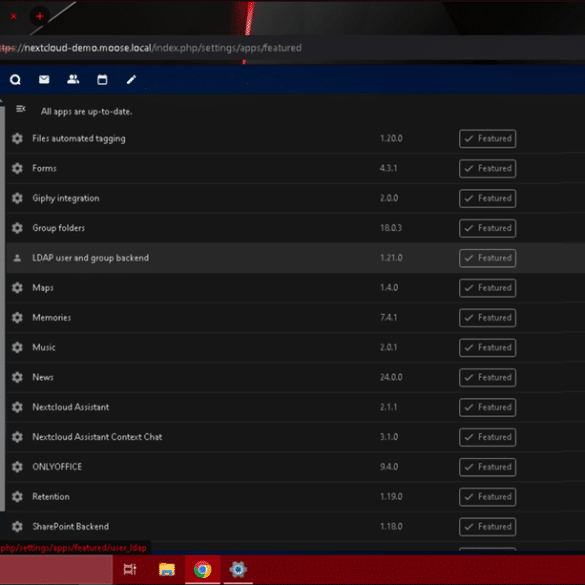Click the Featured badge for Giphy integration
This screenshot has height=585, width=585.
point(487,198)
